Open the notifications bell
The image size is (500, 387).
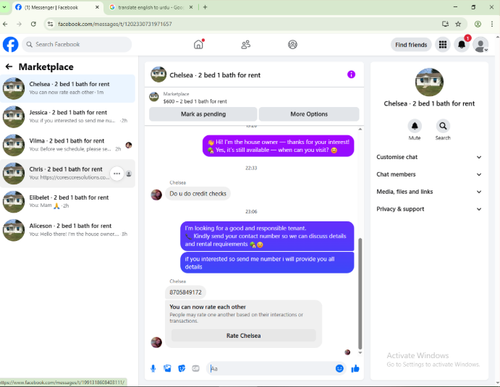coord(462,44)
